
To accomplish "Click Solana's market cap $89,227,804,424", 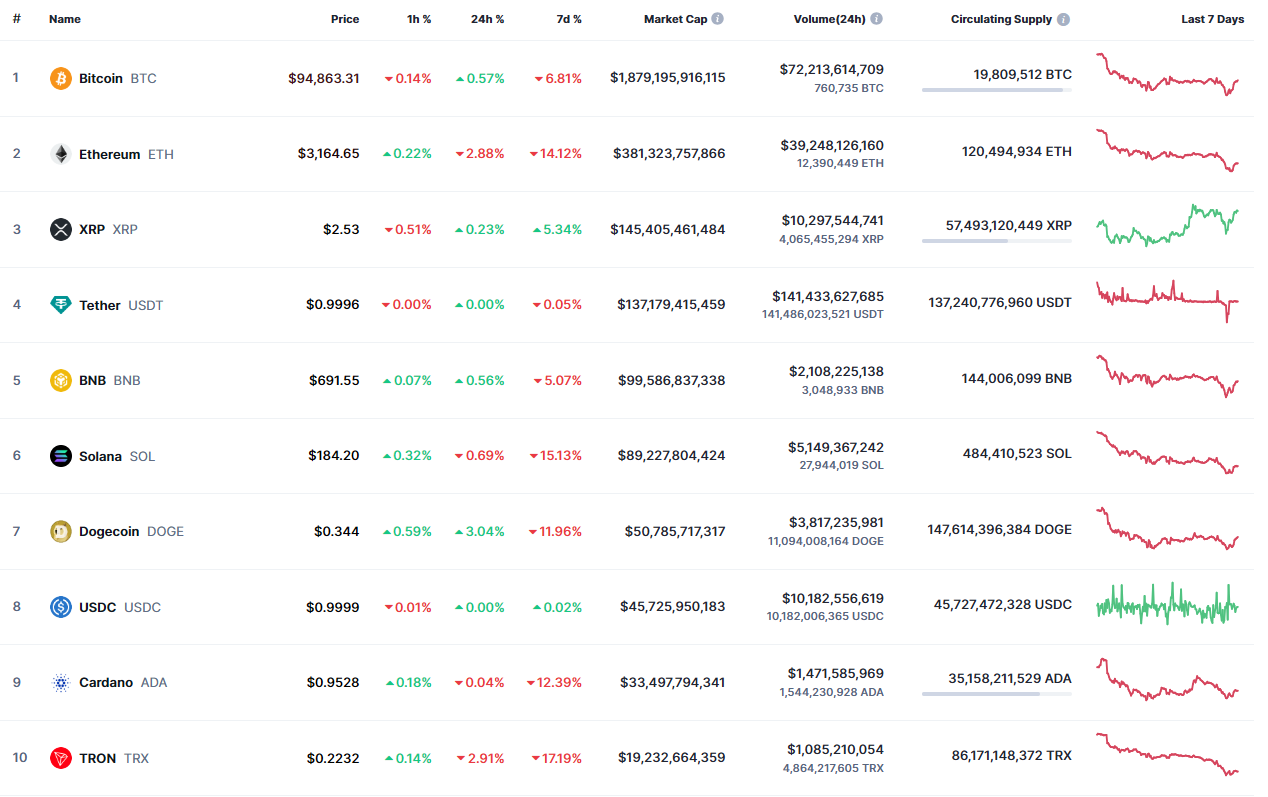I will pos(672,456).
